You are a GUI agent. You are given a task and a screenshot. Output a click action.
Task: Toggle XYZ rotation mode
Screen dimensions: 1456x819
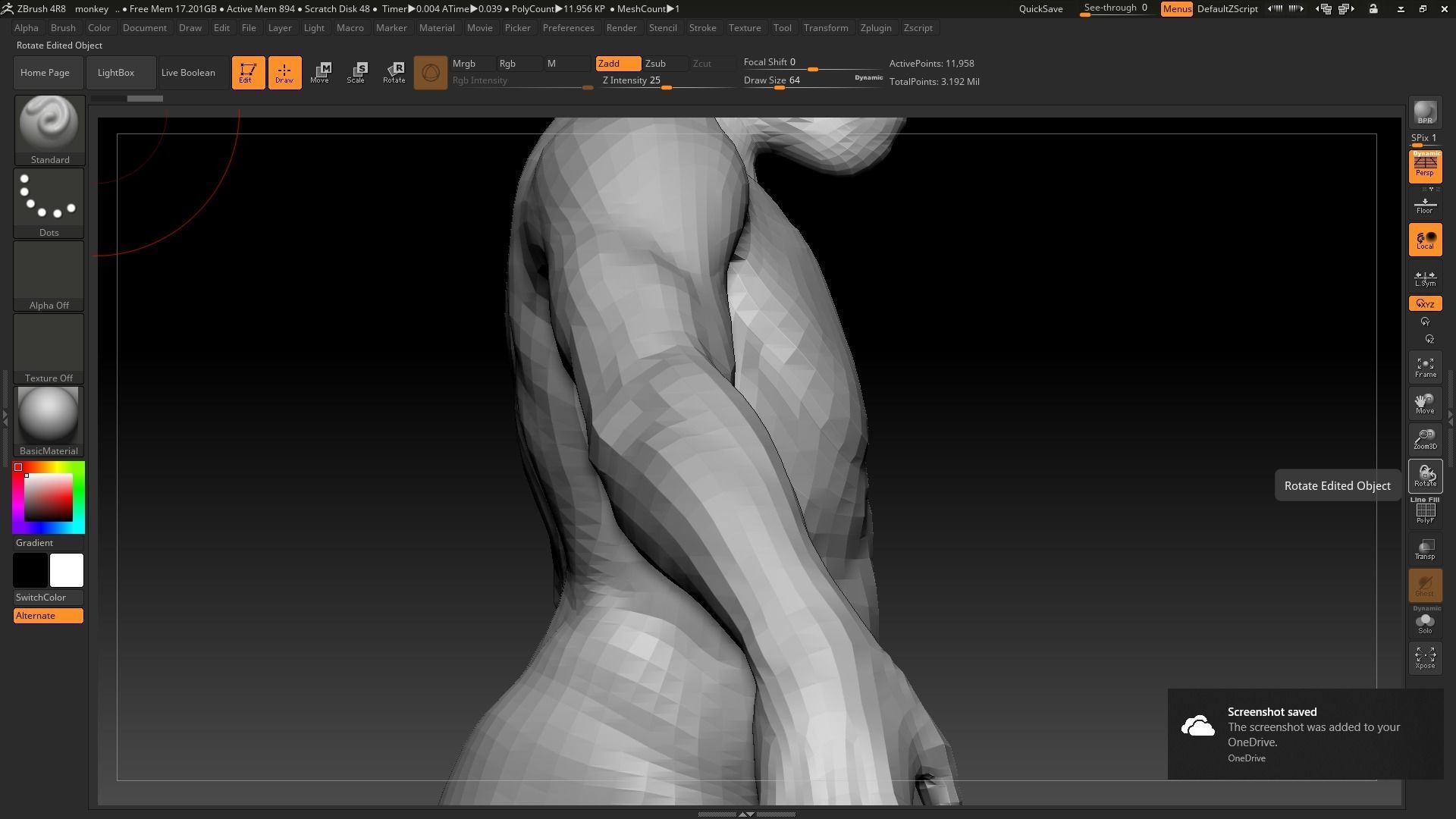(1425, 303)
